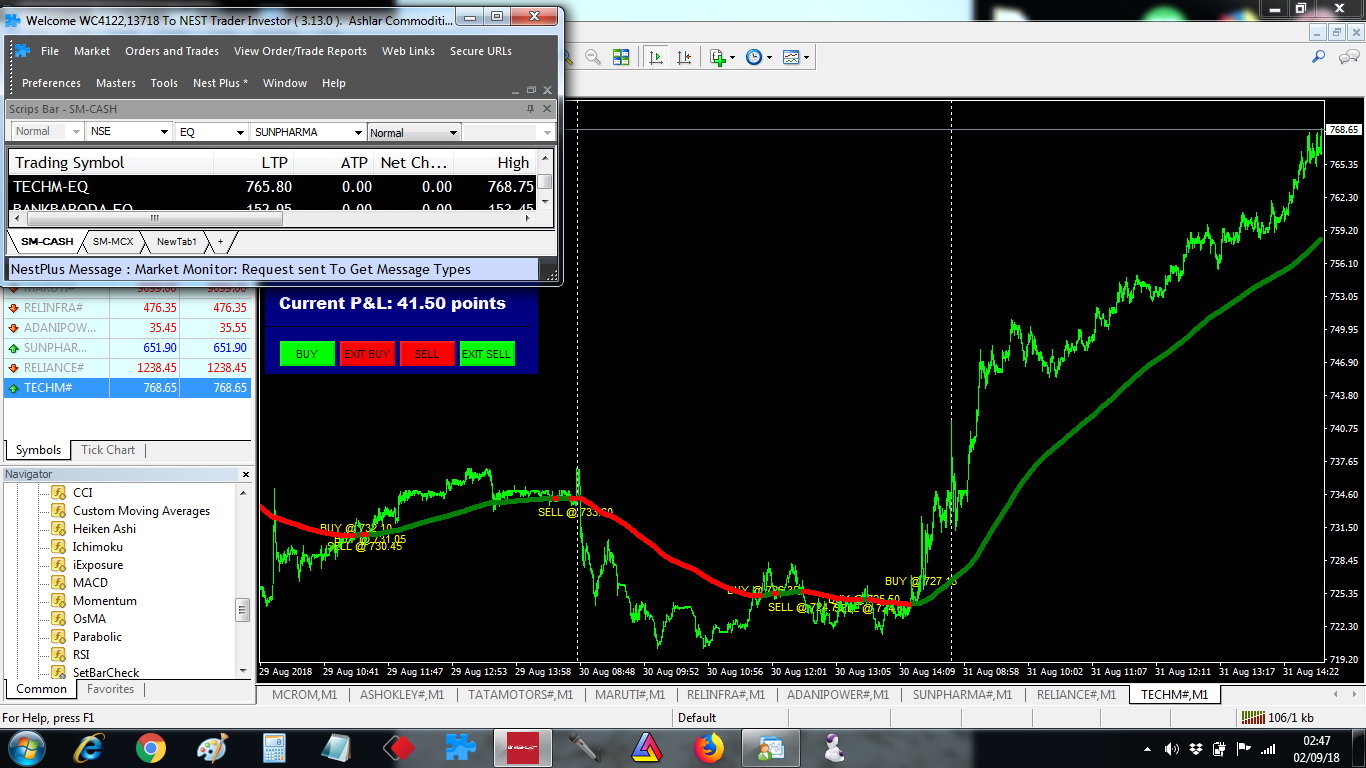Open Firefox from the taskbar
1366x768 pixels.
[x=708, y=747]
